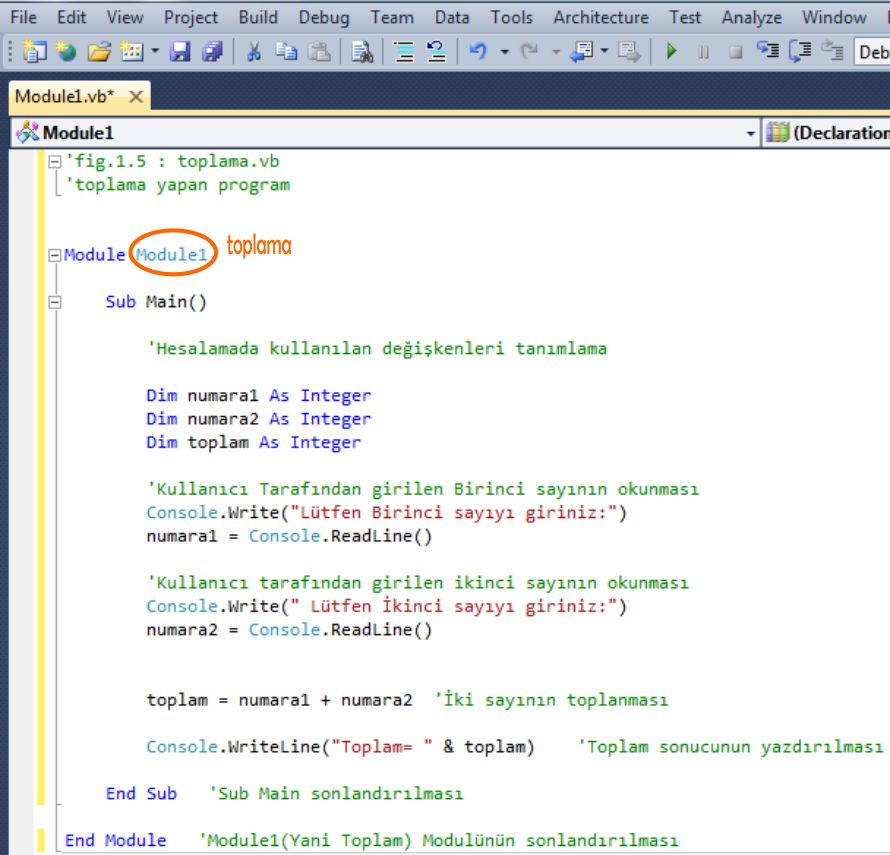Cut selection with the scissors icon
890x855 pixels.
(x=254, y=52)
